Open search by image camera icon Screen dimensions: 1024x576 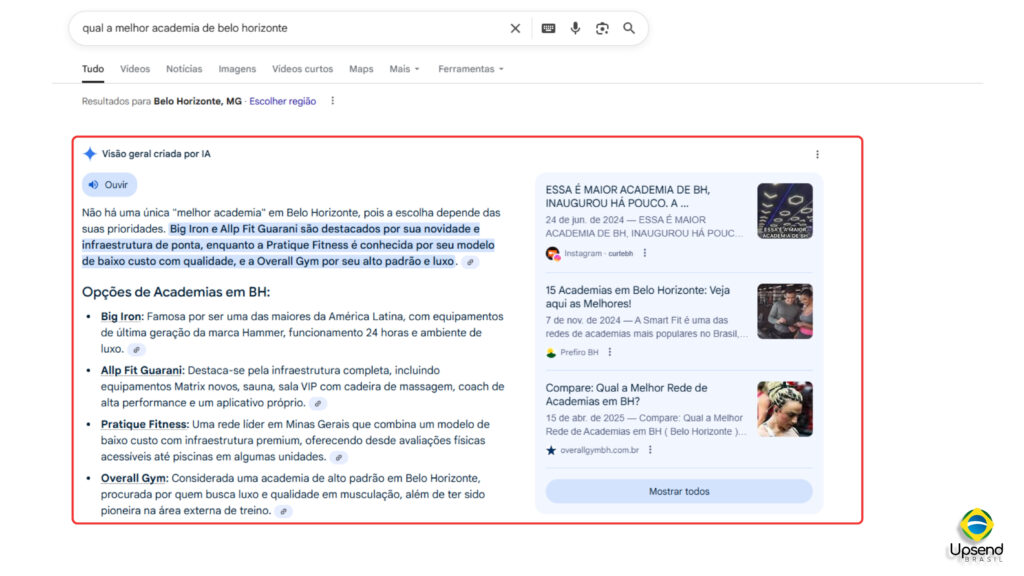click(602, 28)
